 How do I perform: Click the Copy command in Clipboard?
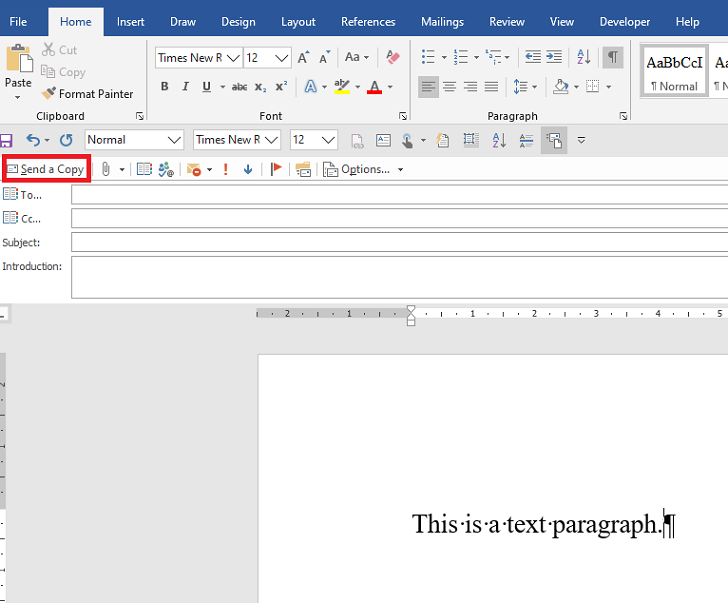tap(63, 72)
